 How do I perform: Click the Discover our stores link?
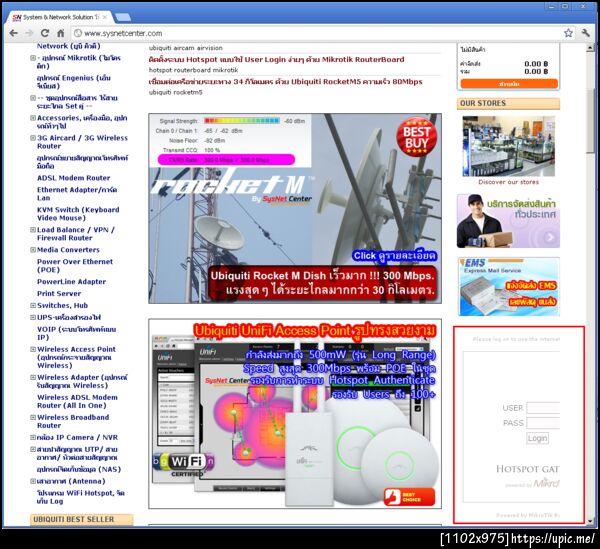[x=509, y=182]
